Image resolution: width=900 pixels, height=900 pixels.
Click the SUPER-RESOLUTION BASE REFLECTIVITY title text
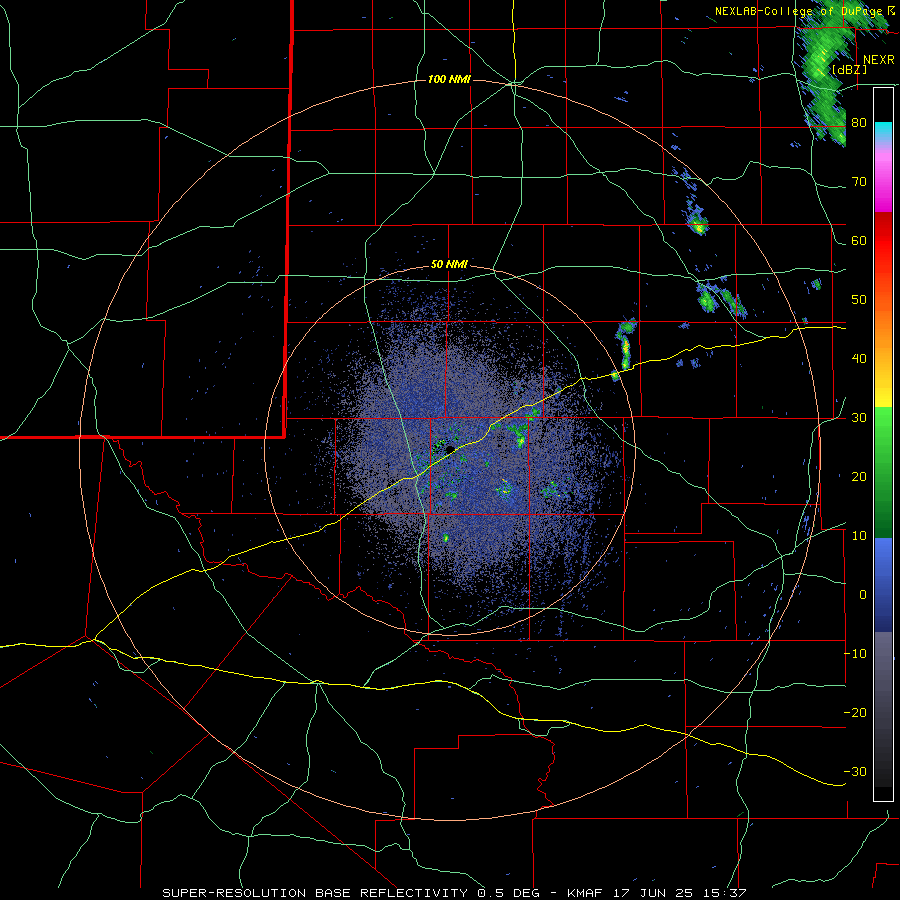[314, 893]
